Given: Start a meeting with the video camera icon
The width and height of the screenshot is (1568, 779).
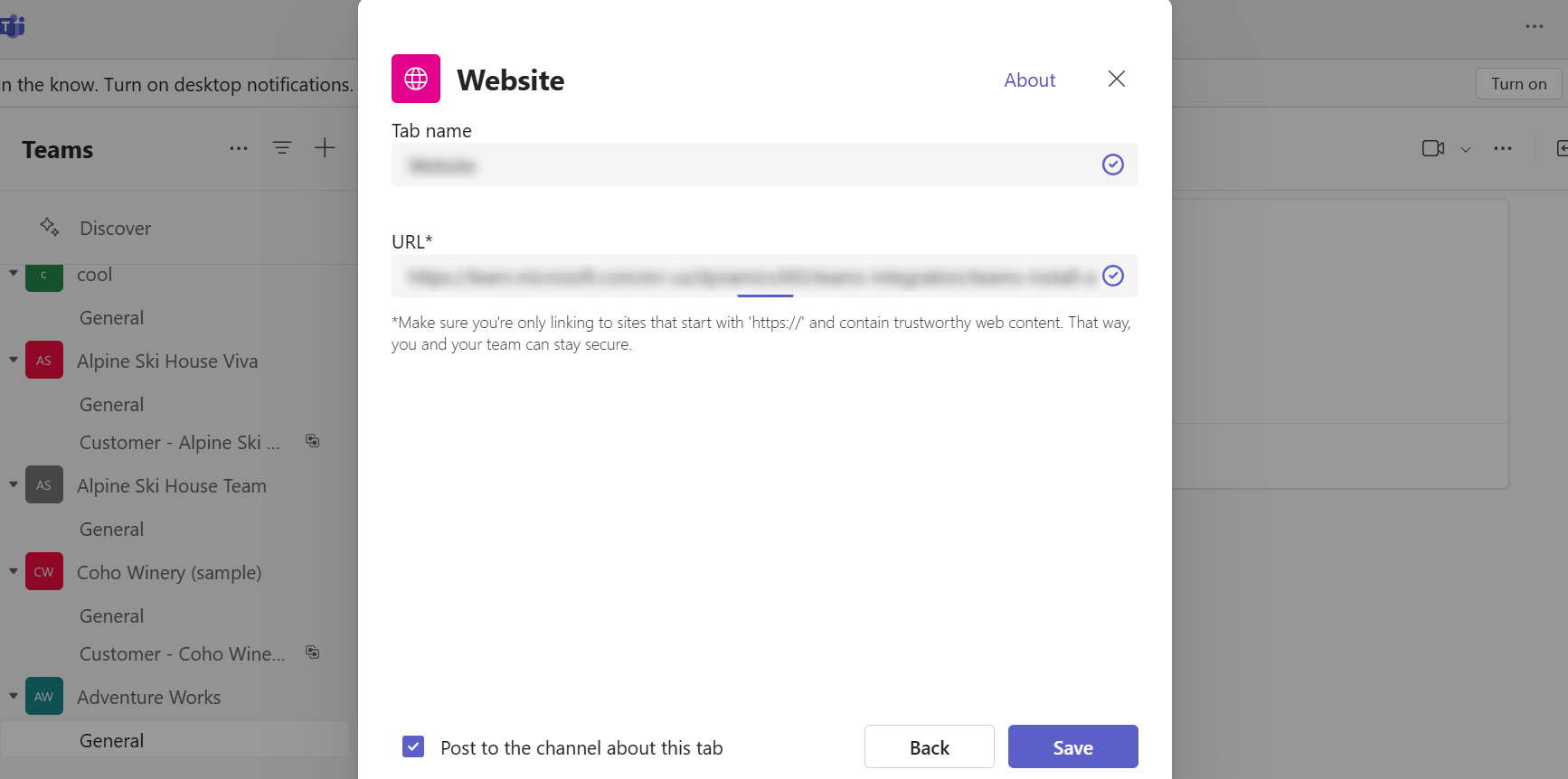Looking at the screenshot, I should 1433,148.
